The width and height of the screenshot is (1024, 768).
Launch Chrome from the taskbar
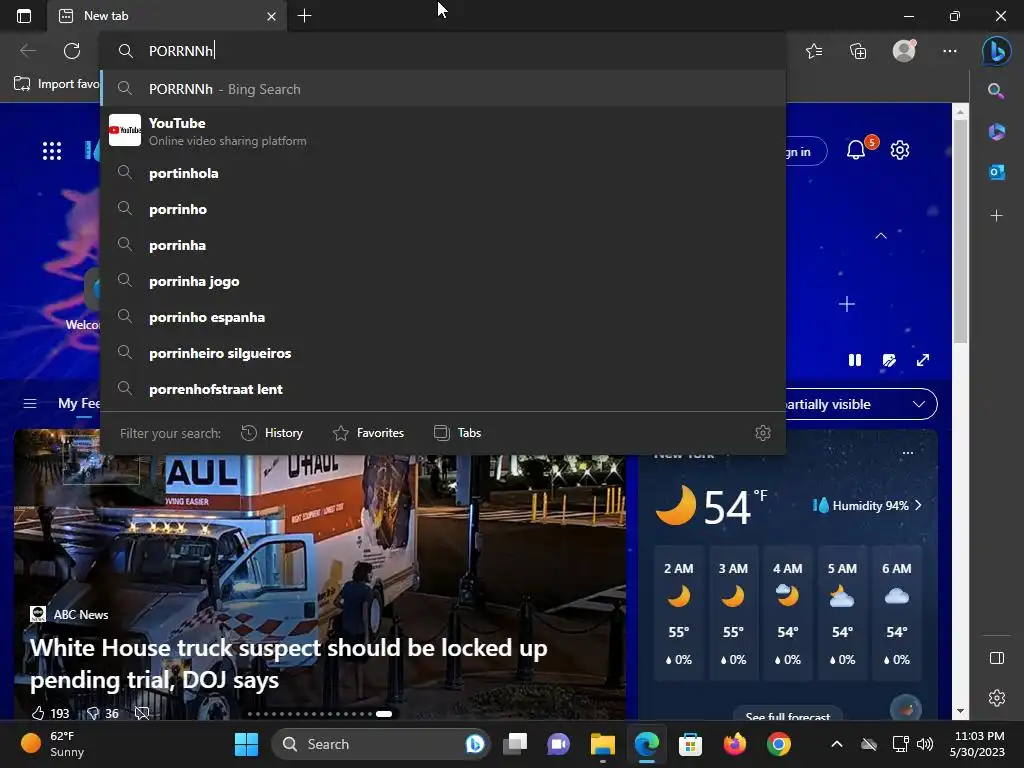coord(778,744)
